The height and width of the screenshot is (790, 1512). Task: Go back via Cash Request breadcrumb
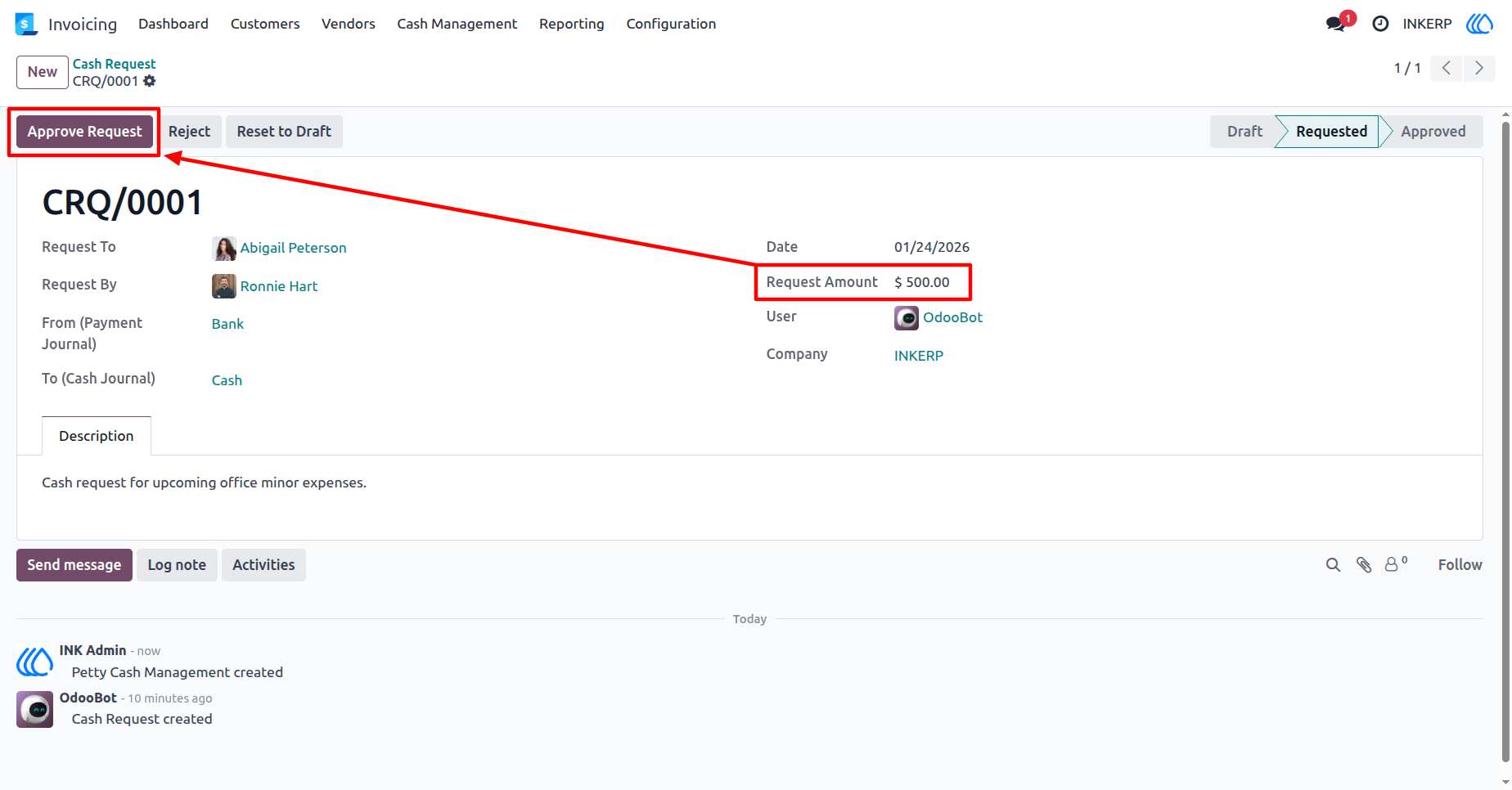tap(114, 64)
